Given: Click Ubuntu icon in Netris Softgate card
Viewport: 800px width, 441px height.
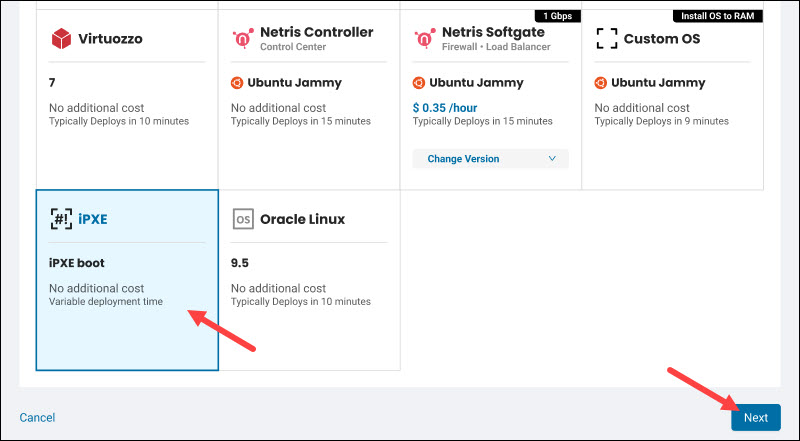Looking at the screenshot, I should 418,83.
